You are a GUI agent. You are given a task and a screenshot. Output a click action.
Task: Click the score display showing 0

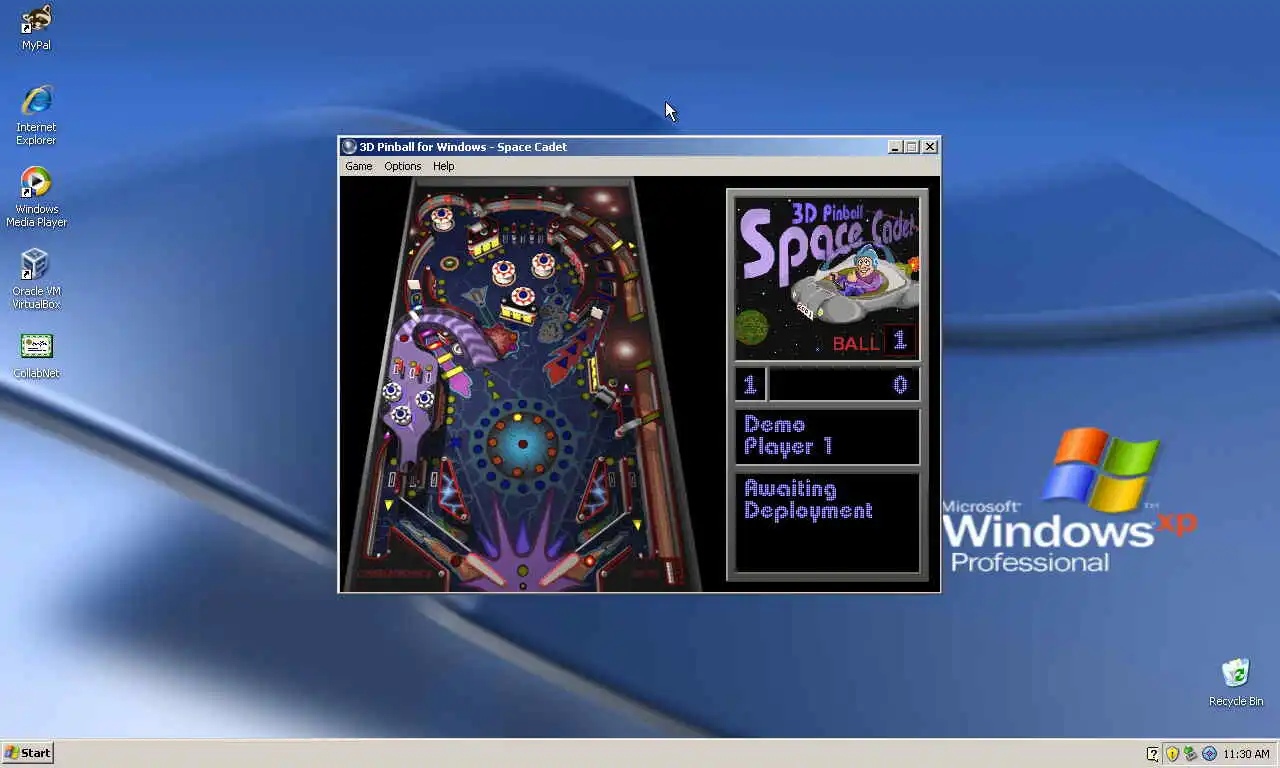(844, 384)
